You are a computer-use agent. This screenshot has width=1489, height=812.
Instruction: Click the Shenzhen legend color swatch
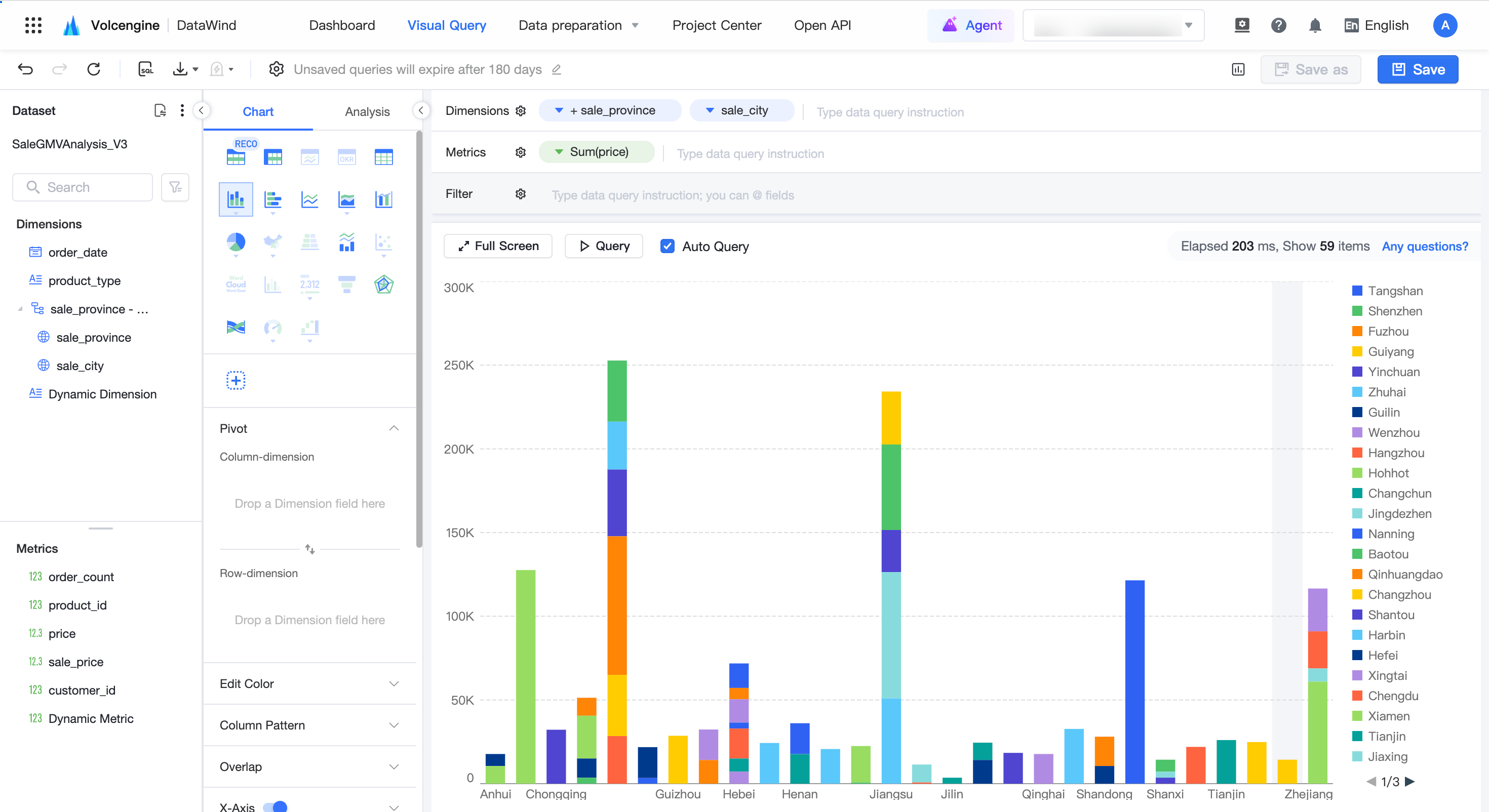click(1357, 311)
